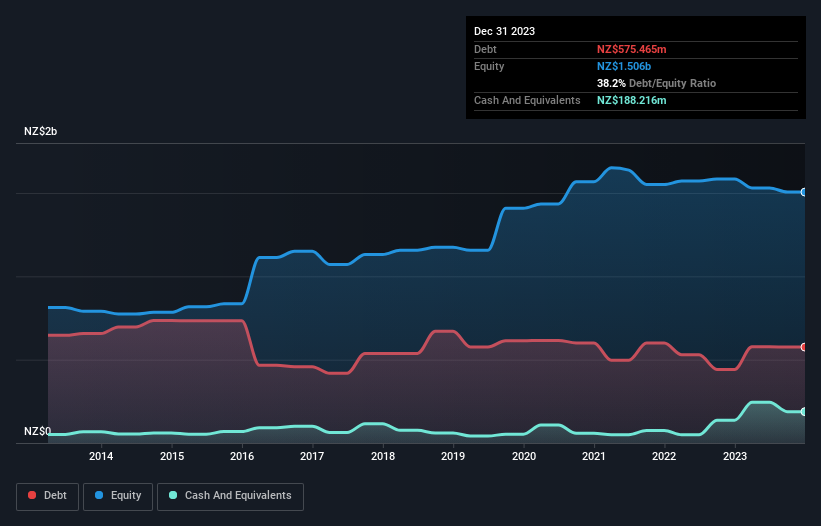Click the blue dot in Equity legend

pos(99,496)
